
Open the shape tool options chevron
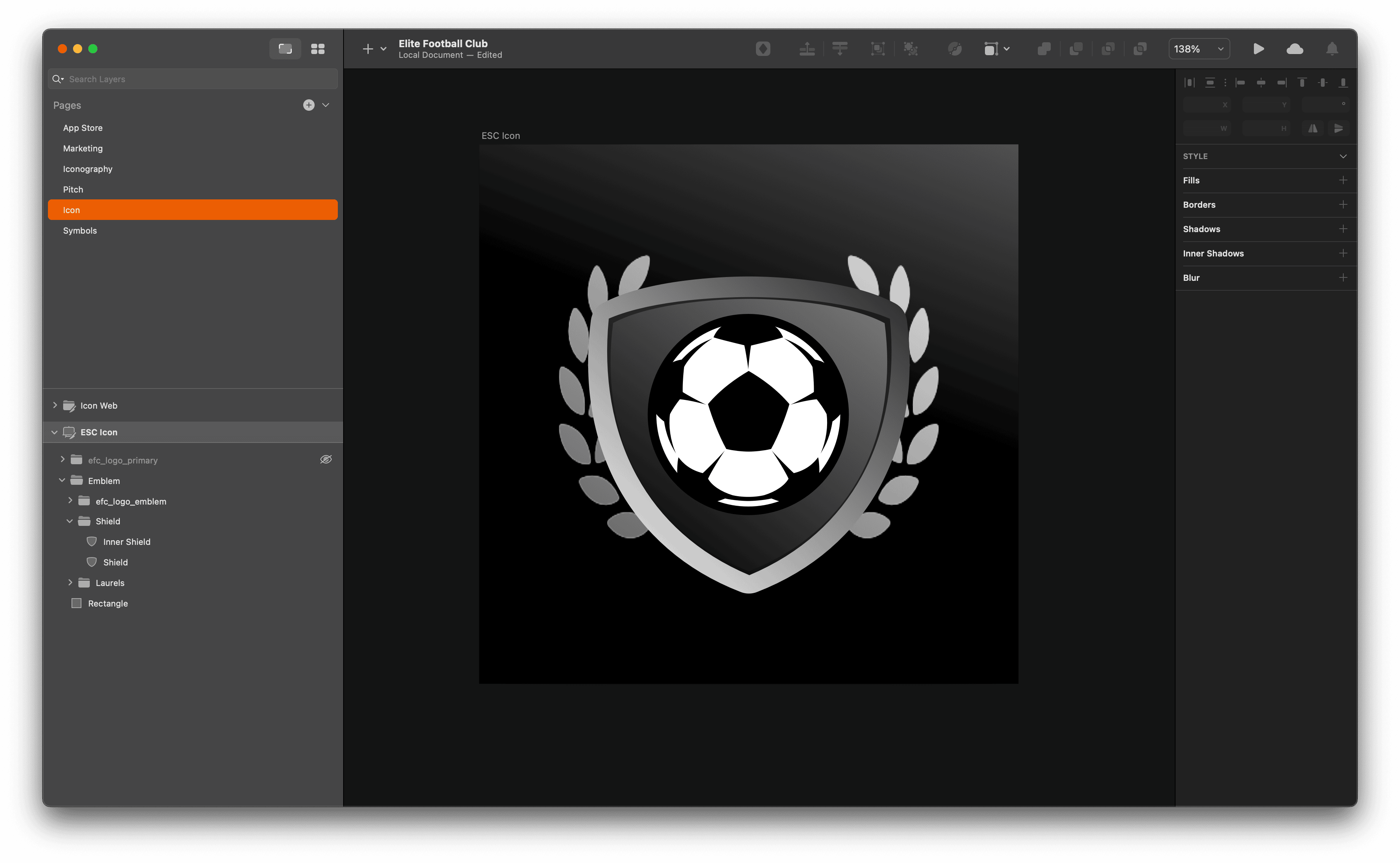tap(1007, 49)
